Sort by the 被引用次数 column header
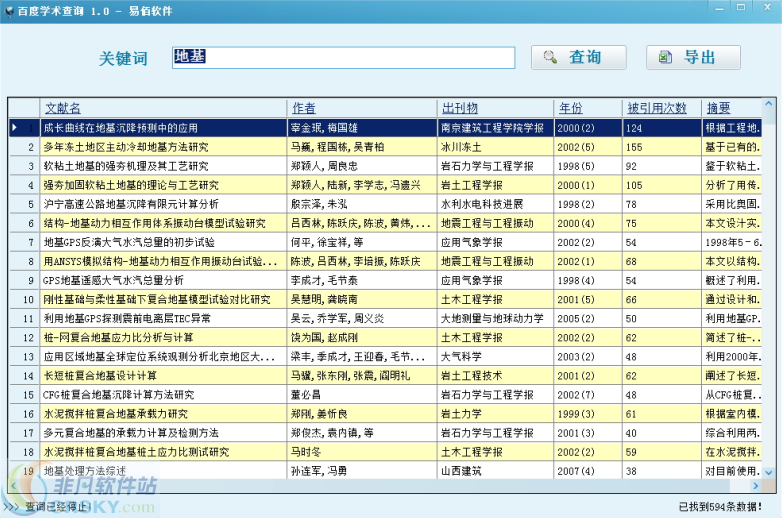Viewport: 782px width, 518px height. click(x=656, y=108)
